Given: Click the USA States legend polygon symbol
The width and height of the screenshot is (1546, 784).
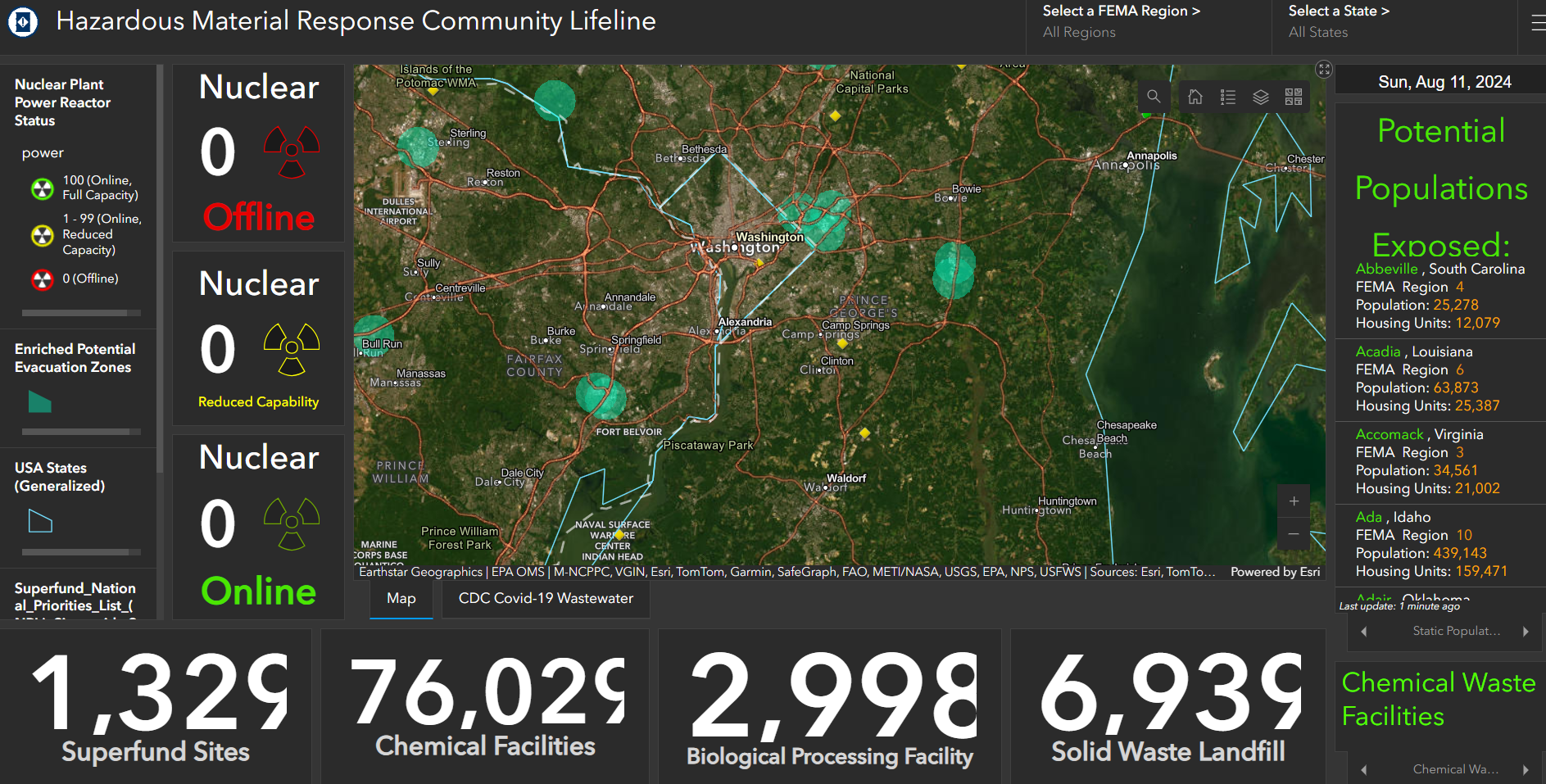Looking at the screenshot, I should [40, 521].
